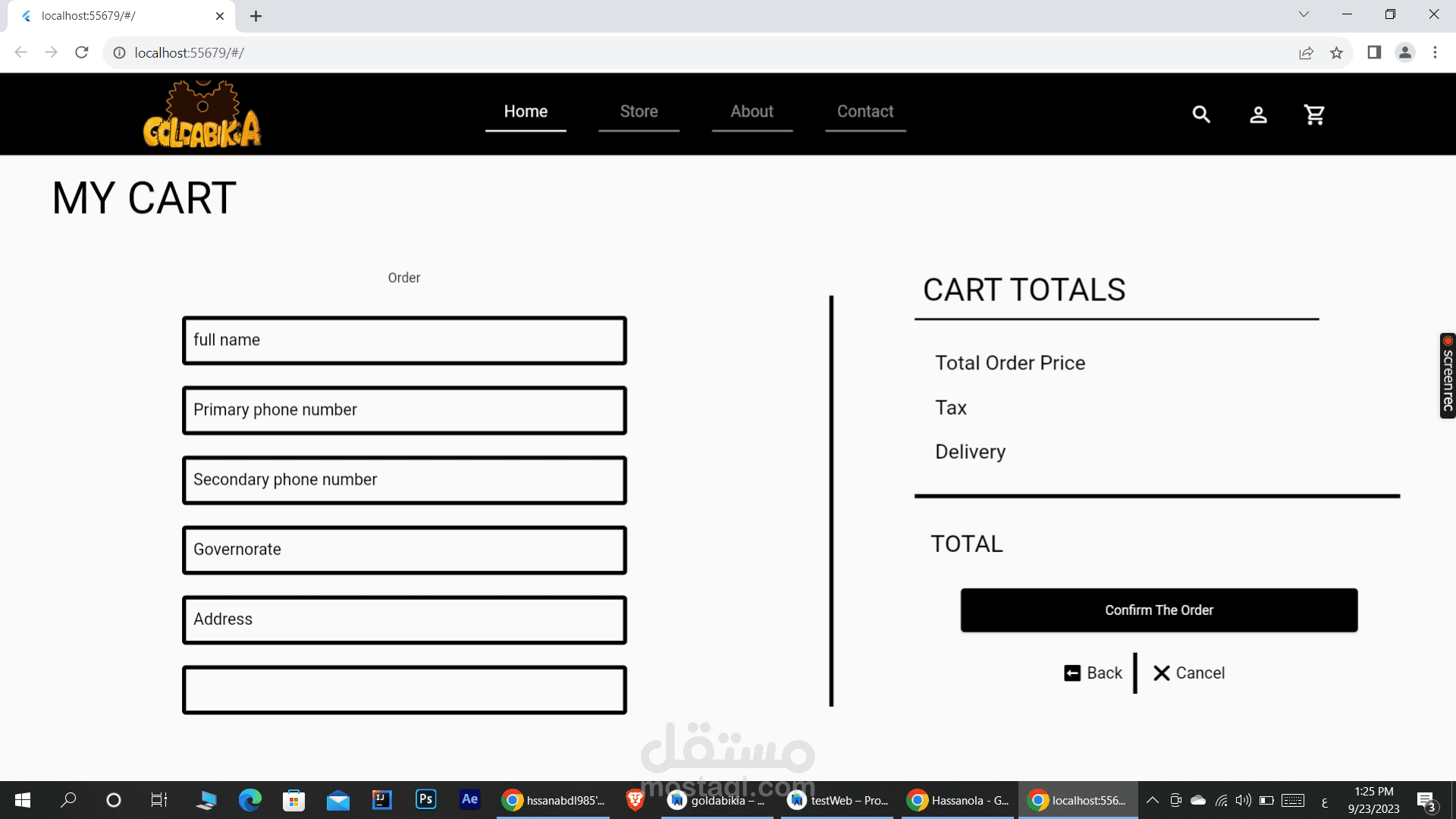Navigate to Contact page
1456x819 pixels.
click(865, 111)
